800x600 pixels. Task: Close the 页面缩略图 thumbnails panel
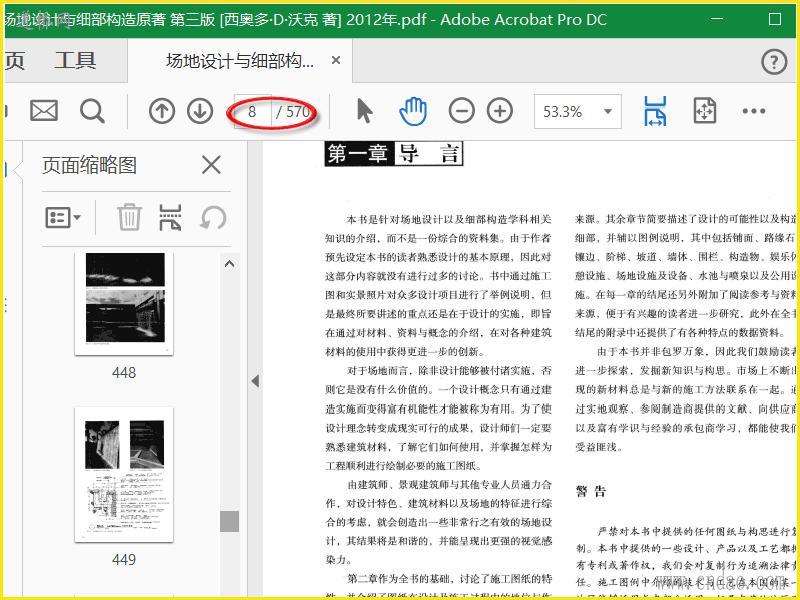211,165
